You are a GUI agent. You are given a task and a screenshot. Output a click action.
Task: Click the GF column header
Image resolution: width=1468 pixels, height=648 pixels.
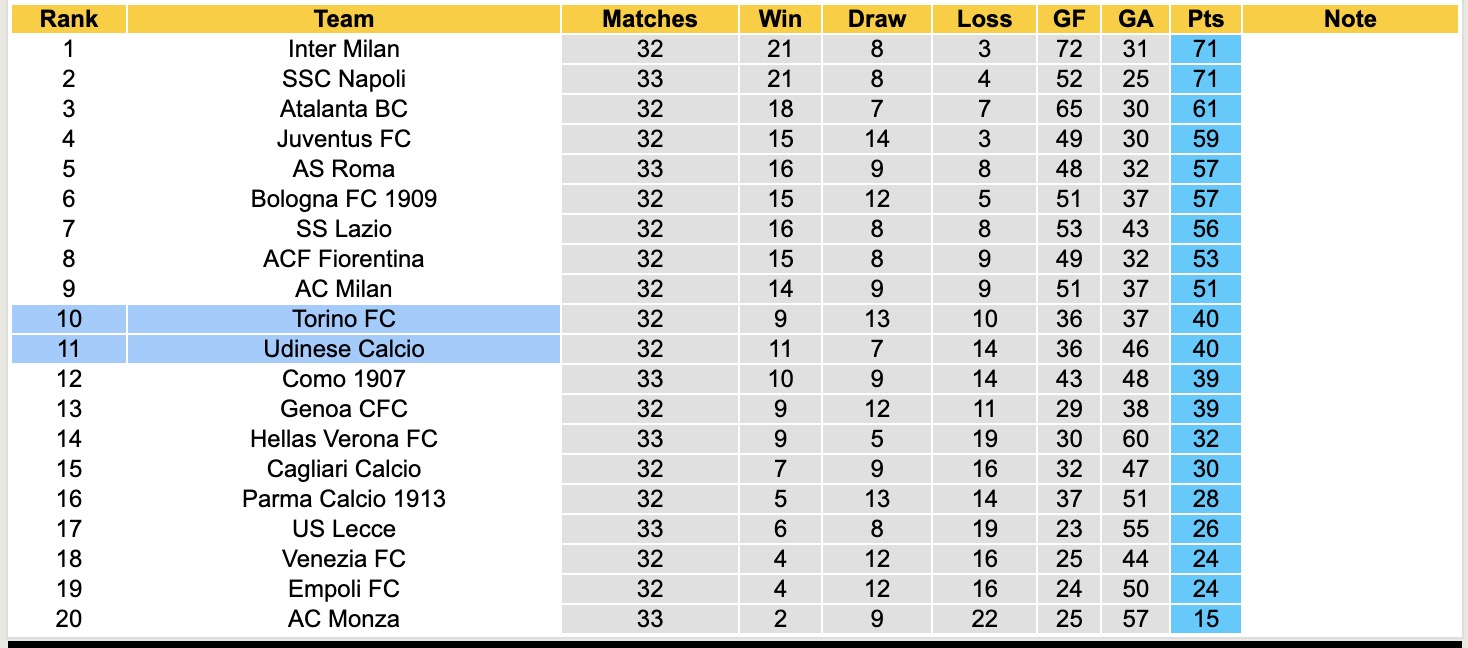tap(1068, 19)
